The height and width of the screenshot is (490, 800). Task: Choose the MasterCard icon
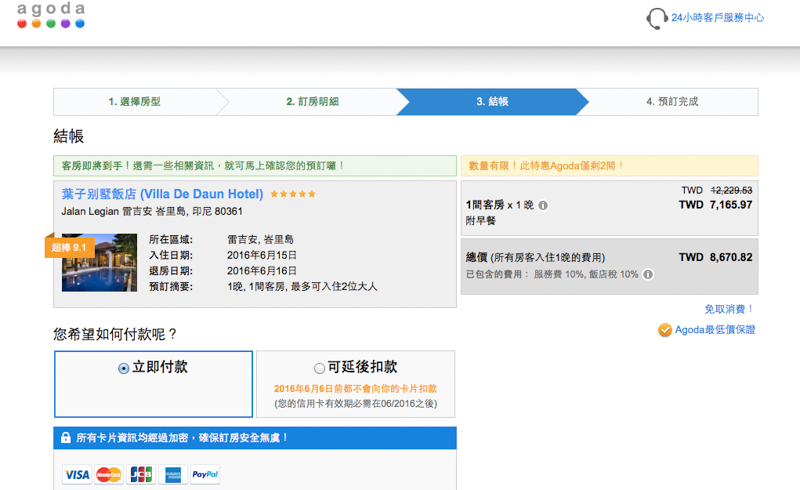(x=109, y=475)
